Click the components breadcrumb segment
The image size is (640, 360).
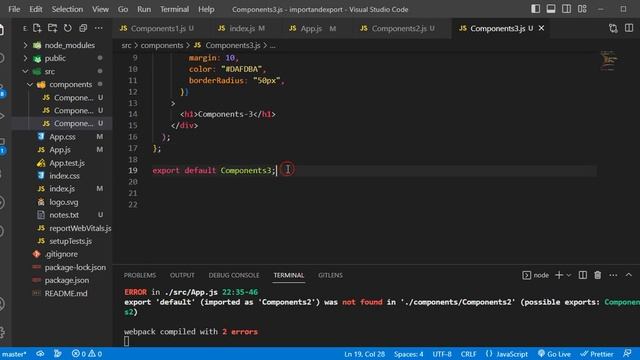[x=162, y=45]
